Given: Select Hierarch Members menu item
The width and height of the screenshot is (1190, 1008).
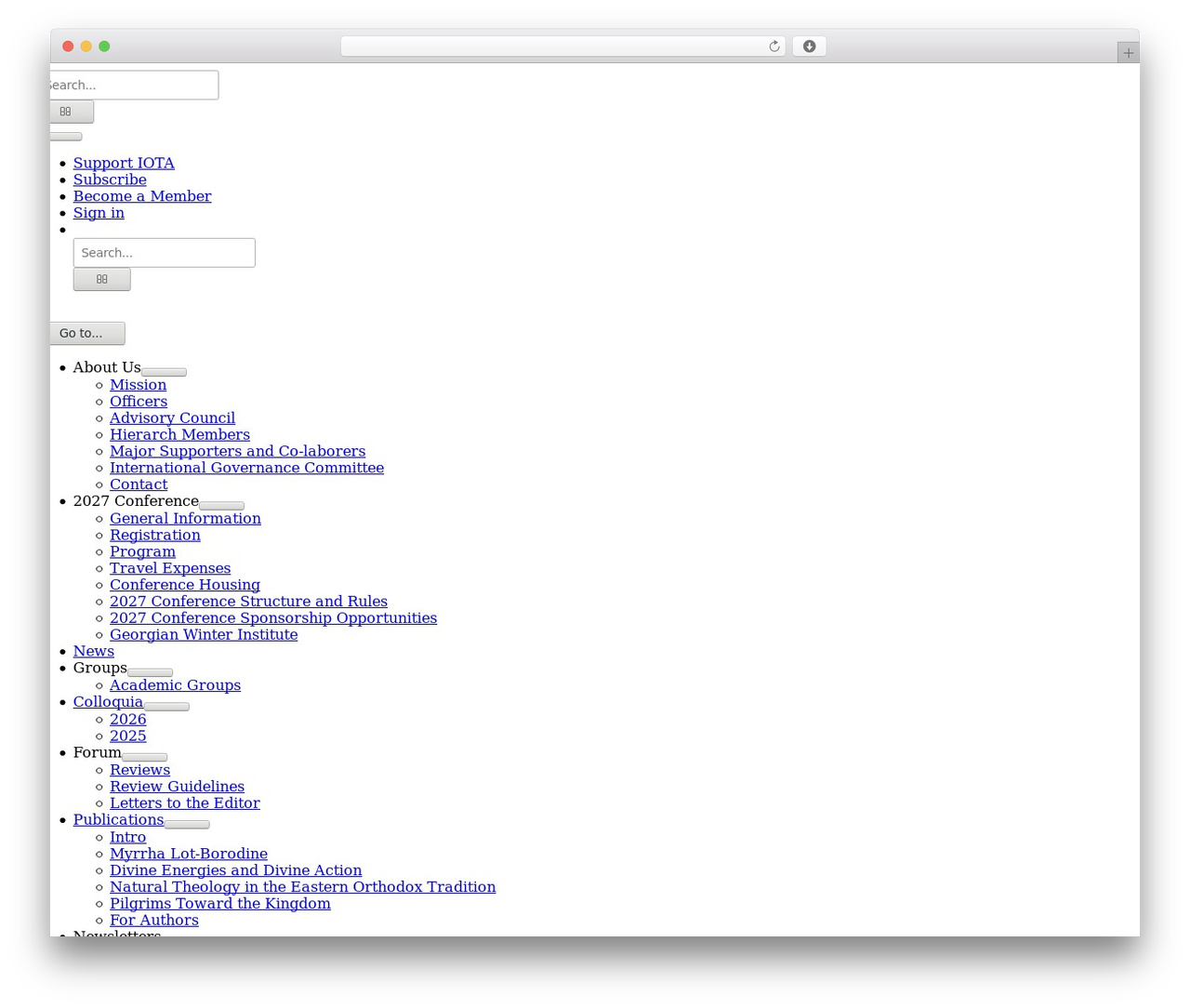Looking at the screenshot, I should 179,435.
